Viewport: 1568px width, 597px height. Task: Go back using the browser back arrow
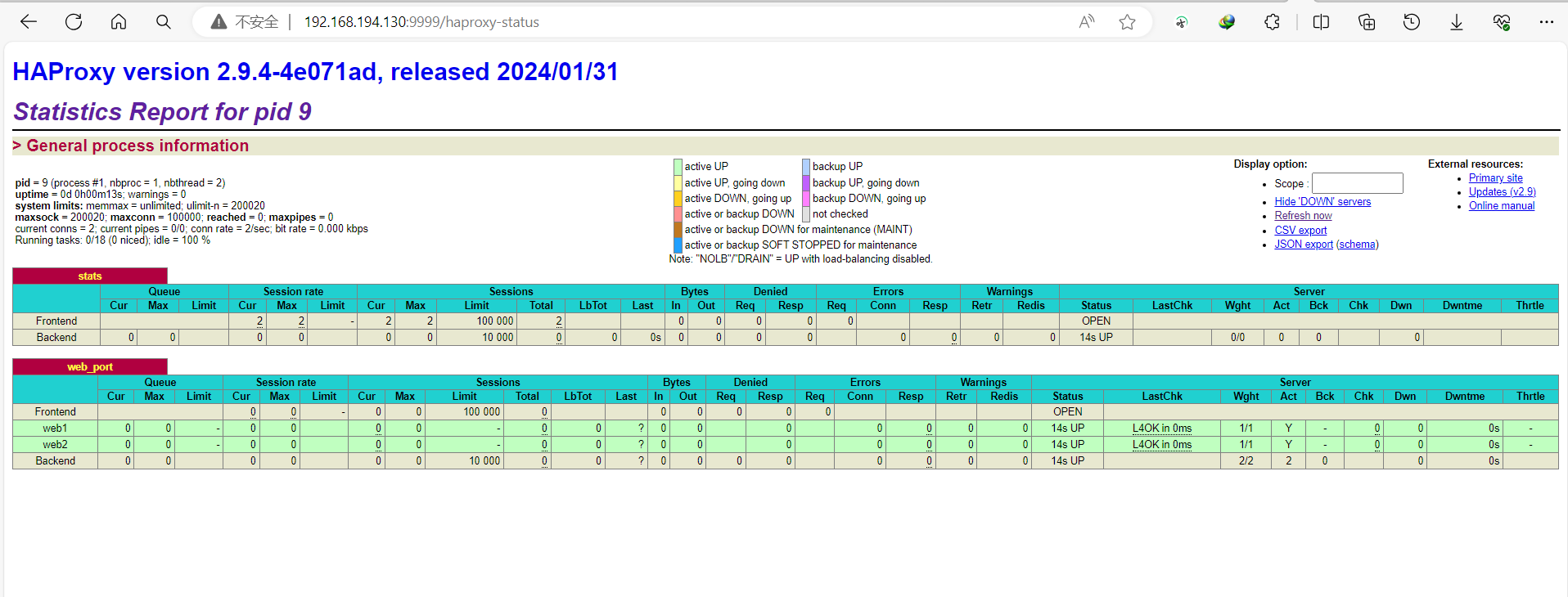pos(29,22)
